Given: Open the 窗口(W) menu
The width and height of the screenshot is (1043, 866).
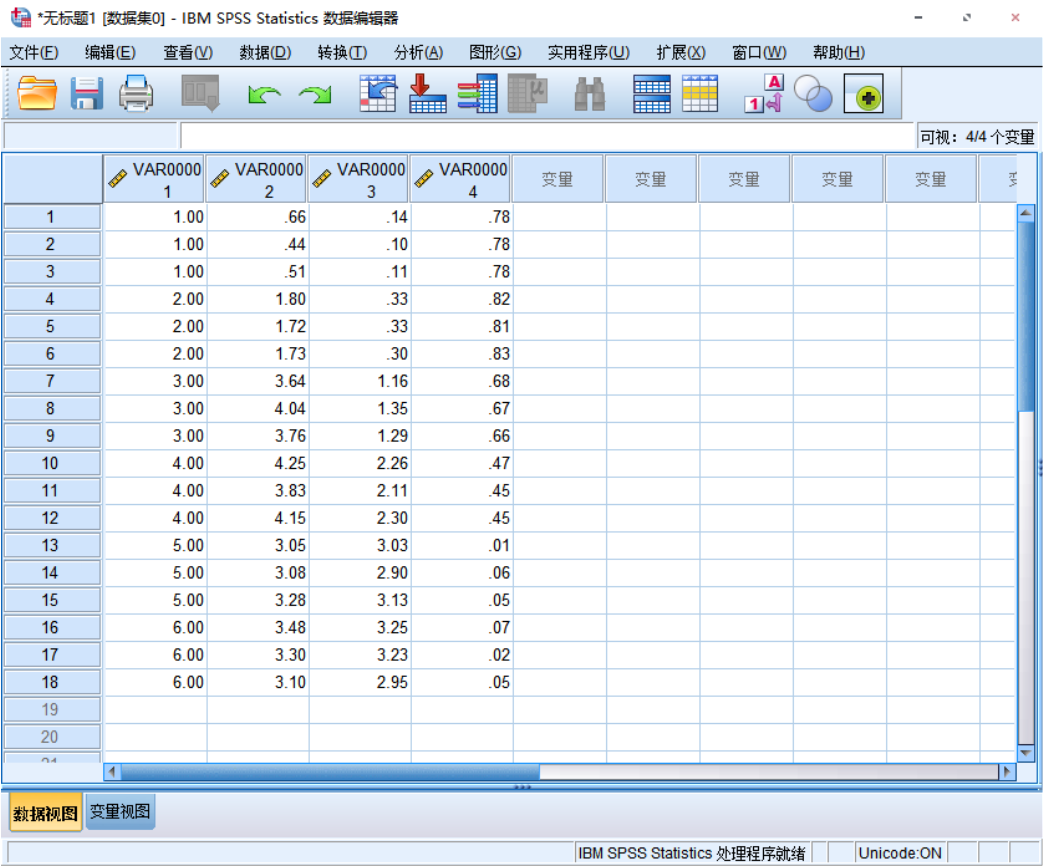Looking at the screenshot, I should (759, 53).
